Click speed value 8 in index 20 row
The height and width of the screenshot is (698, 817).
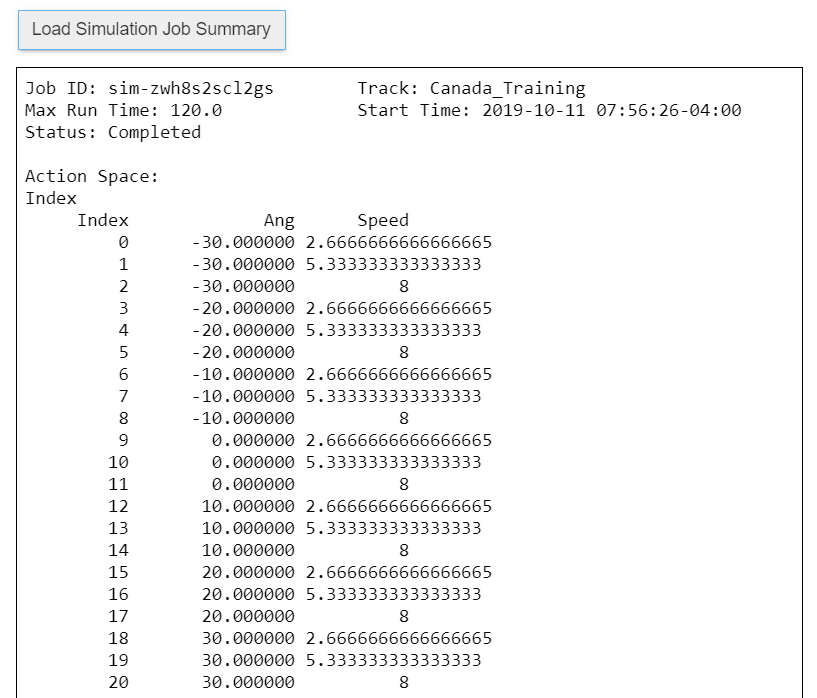(403, 683)
